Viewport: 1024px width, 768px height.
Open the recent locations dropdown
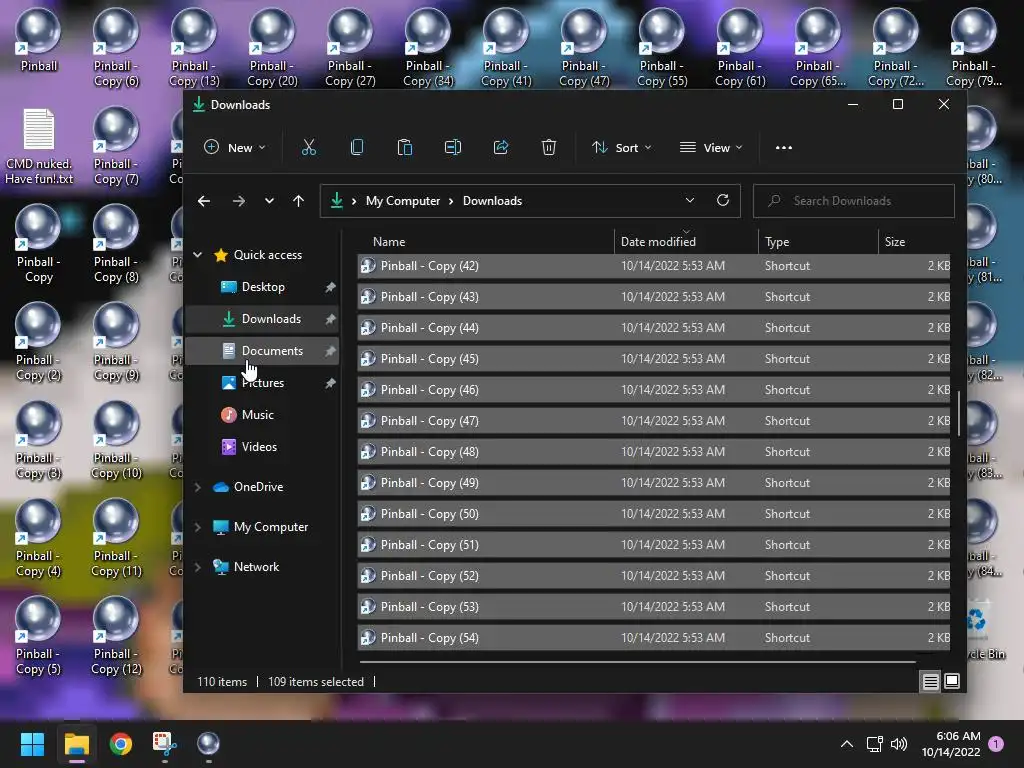[269, 201]
